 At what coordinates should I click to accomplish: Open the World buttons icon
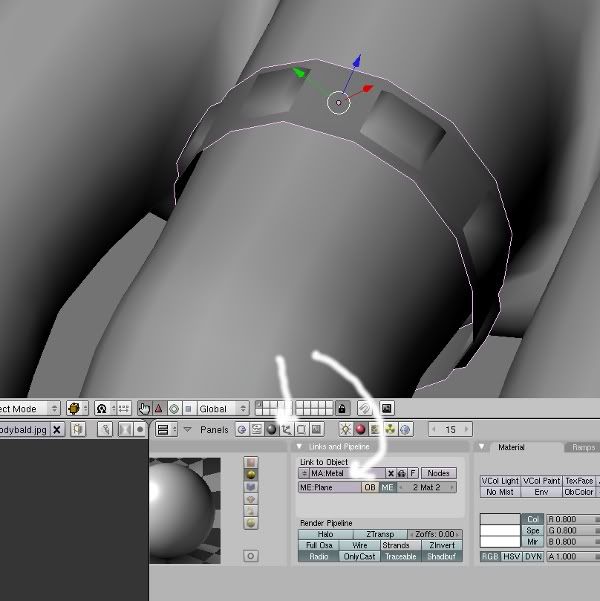405,430
